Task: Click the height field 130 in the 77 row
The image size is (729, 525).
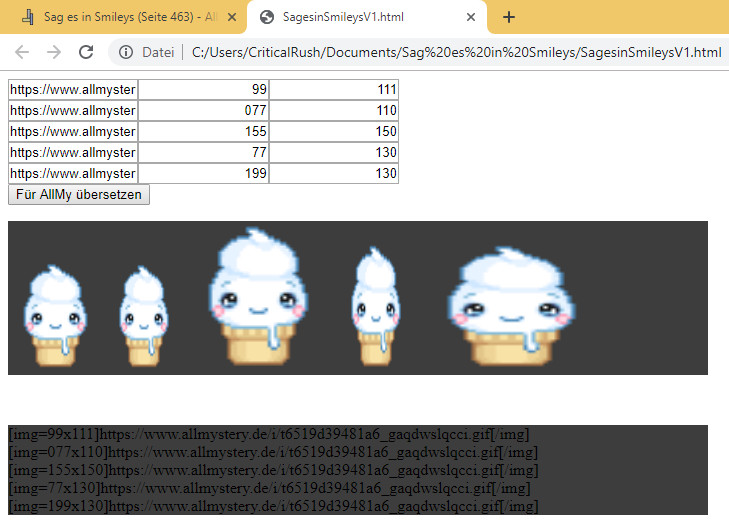Action: [x=334, y=152]
